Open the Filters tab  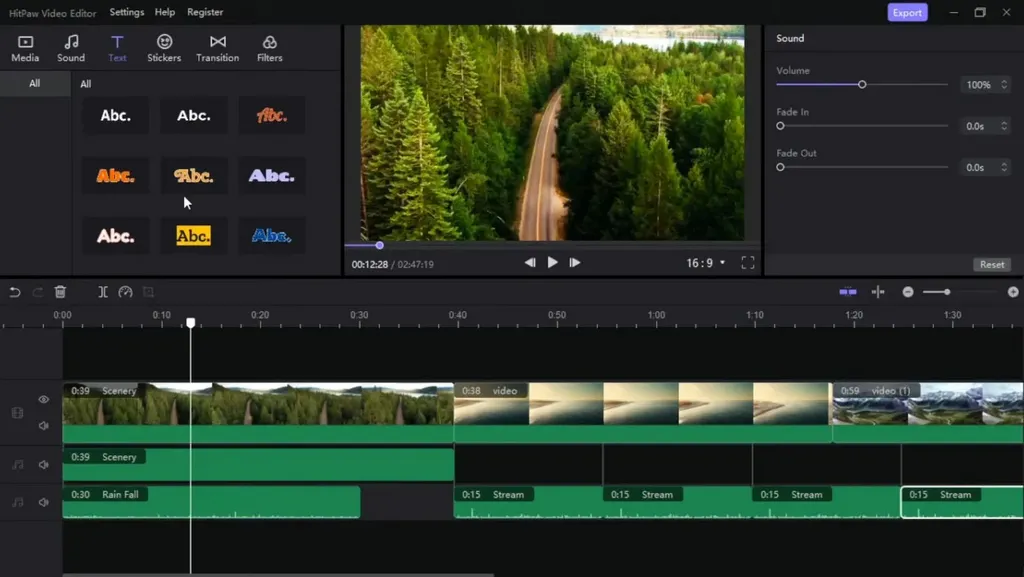[270, 49]
